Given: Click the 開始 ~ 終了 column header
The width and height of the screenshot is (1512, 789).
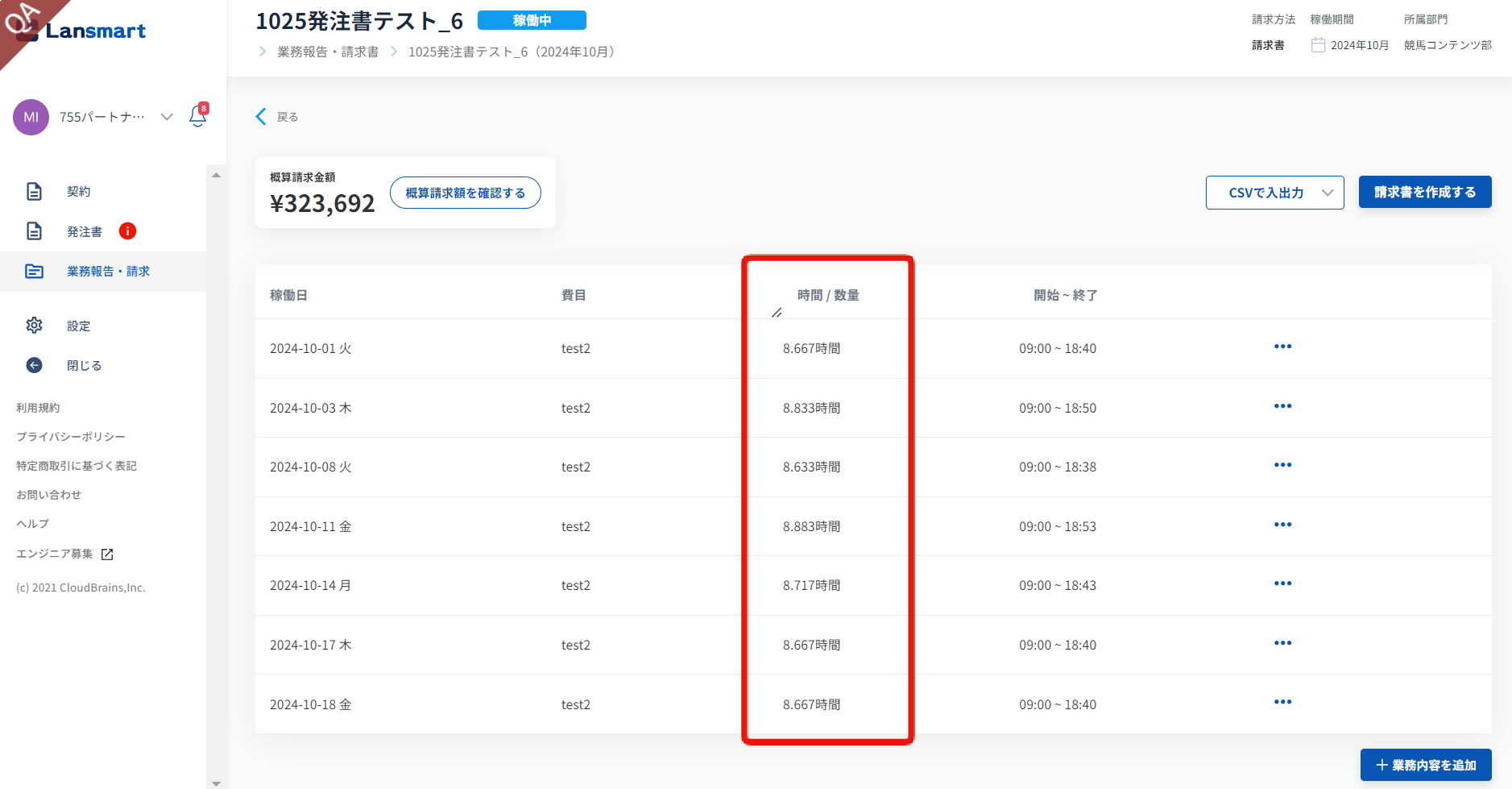Looking at the screenshot, I should (1066, 295).
